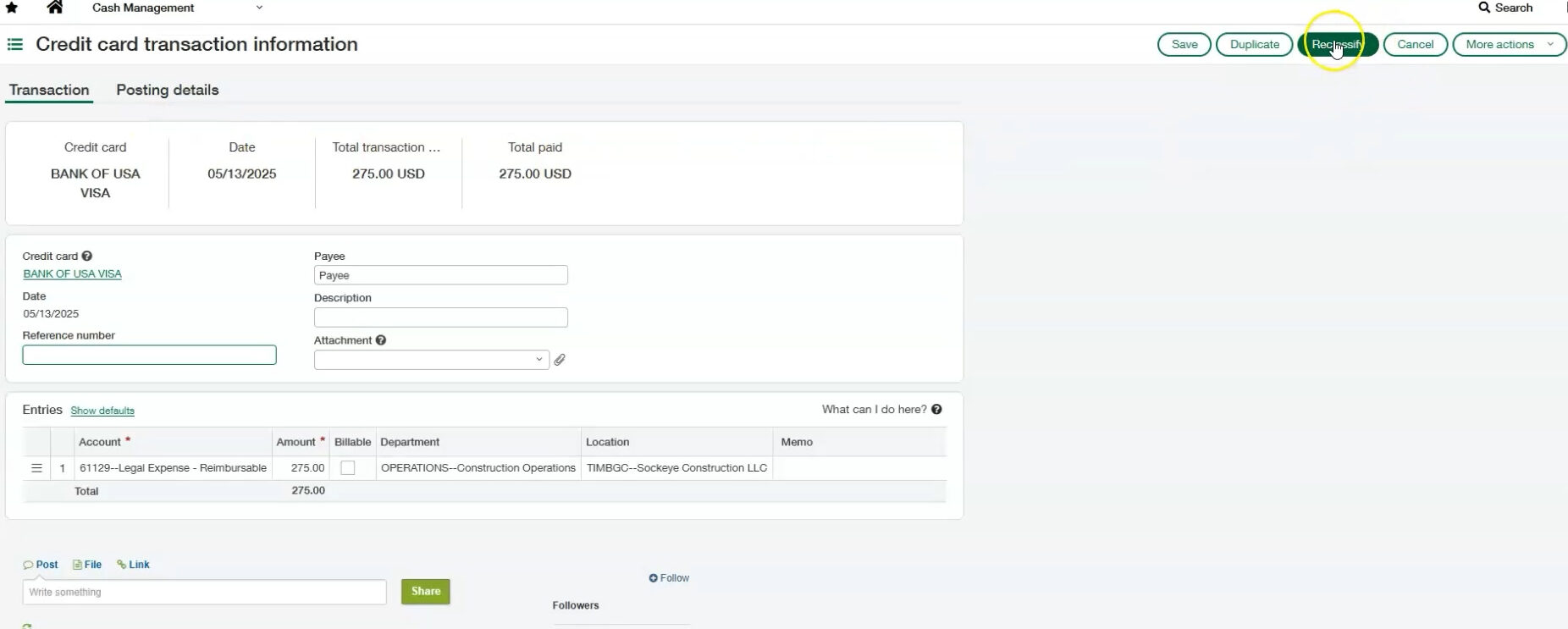Click the Save button
The image size is (1568, 629).
coord(1184,44)
